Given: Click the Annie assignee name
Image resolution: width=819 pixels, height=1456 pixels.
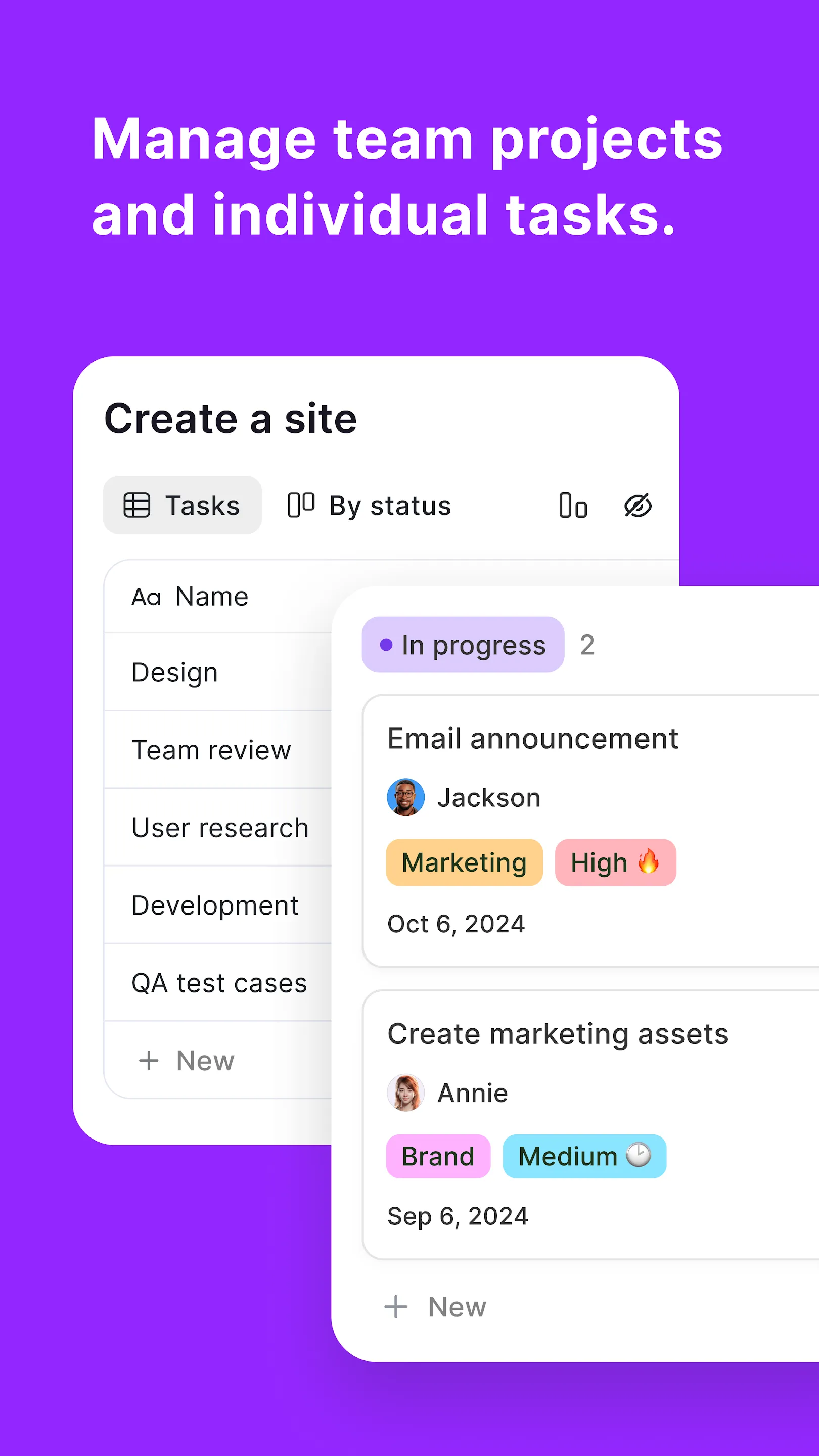Looking at the screenshot, I should 473,1093.
